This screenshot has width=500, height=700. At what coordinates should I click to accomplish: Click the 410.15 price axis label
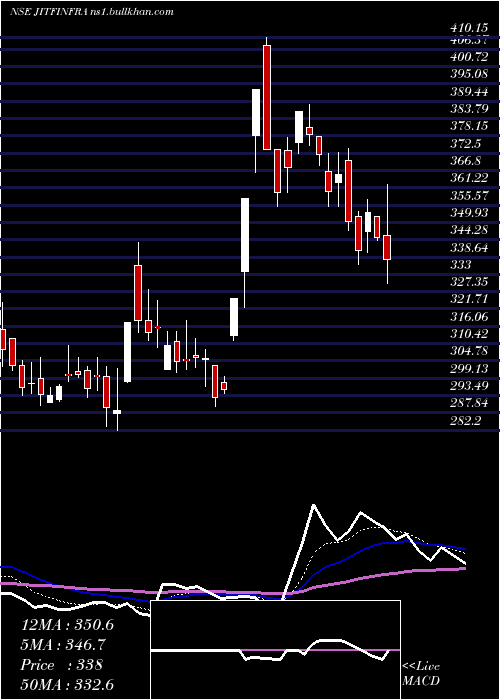(x=469, y=29)
